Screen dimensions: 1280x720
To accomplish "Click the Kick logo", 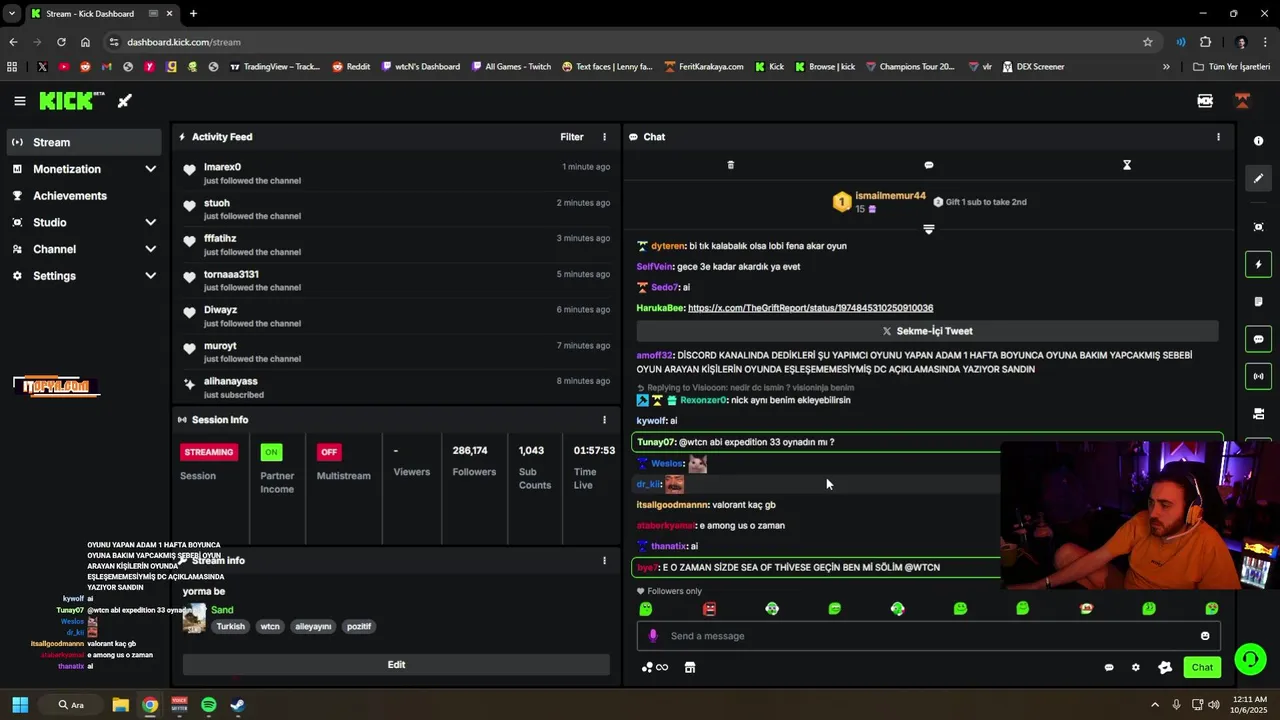I will click(x=71, y=101).
